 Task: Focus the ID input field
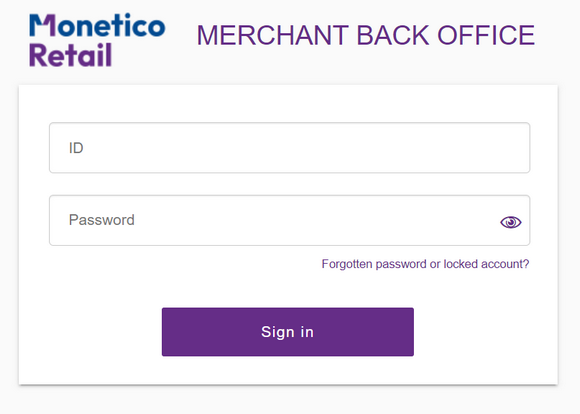point(290,148)
